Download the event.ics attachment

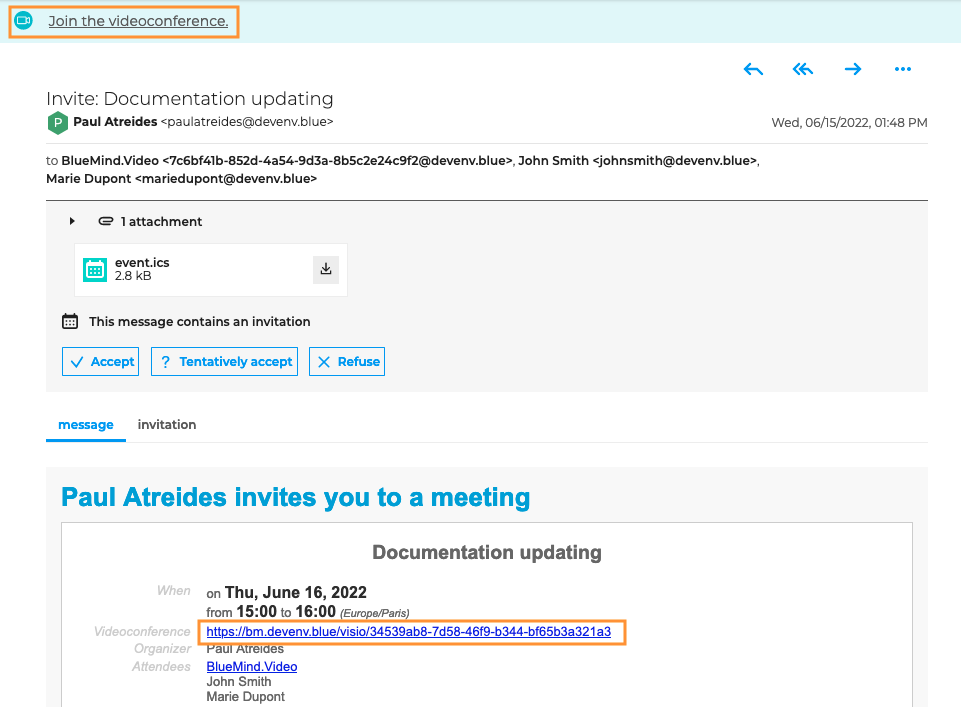[326, 269]
